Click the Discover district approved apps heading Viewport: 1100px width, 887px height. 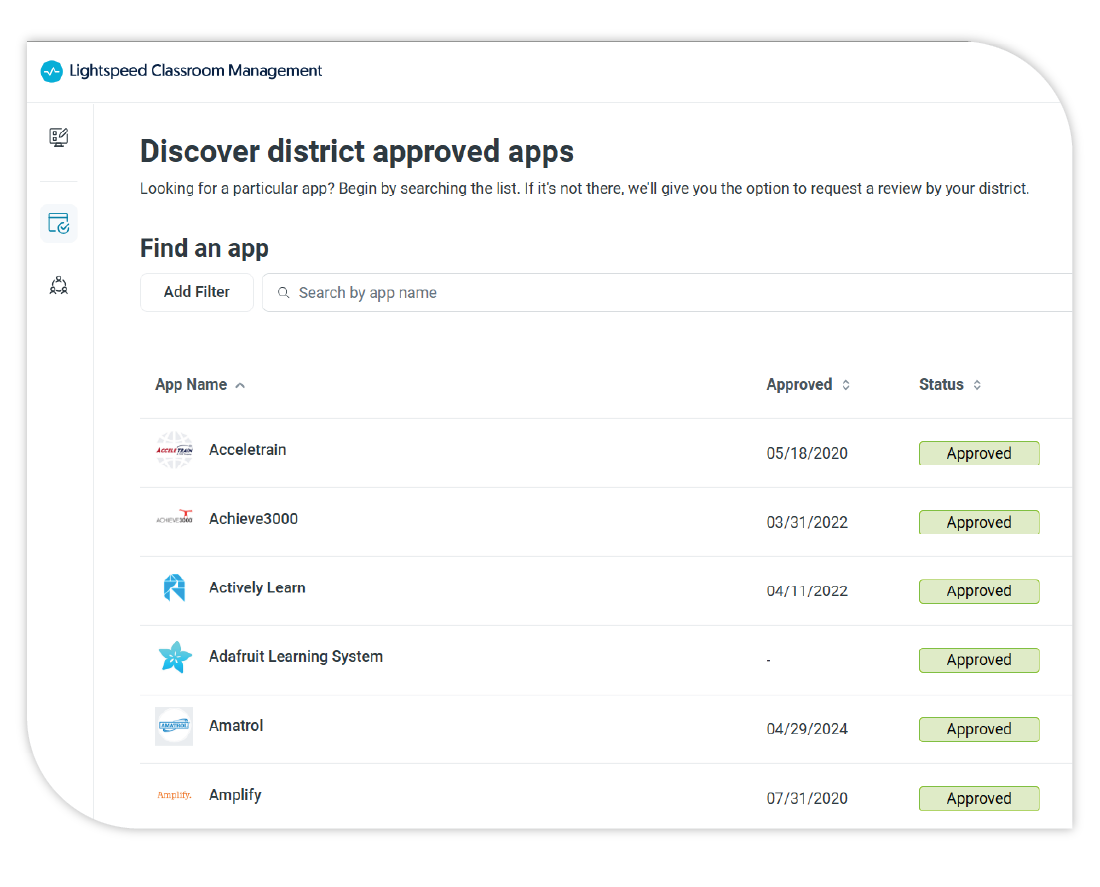point(357,152)
